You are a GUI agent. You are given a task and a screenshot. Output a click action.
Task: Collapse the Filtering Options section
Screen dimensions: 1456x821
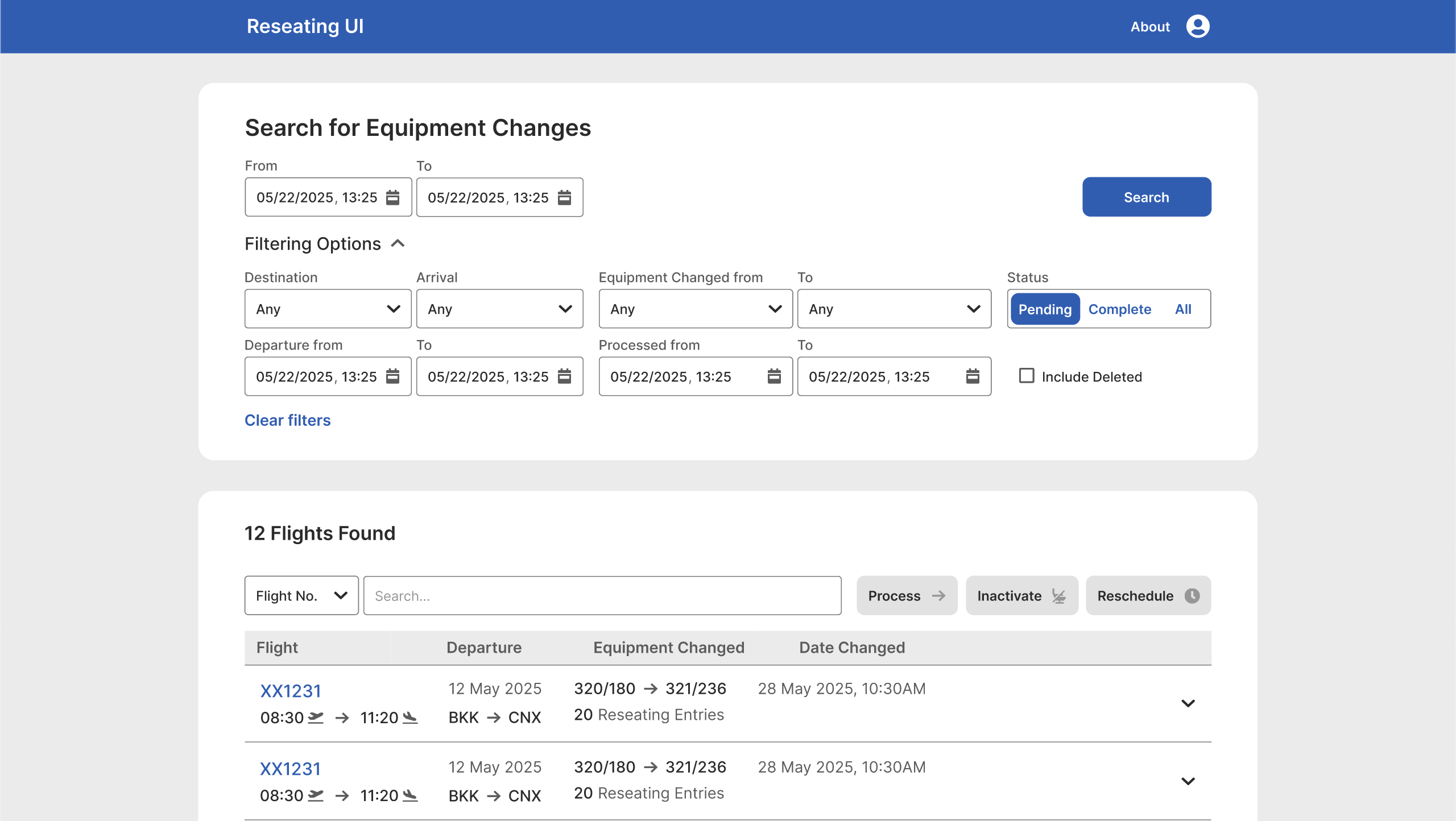point(398,244)
